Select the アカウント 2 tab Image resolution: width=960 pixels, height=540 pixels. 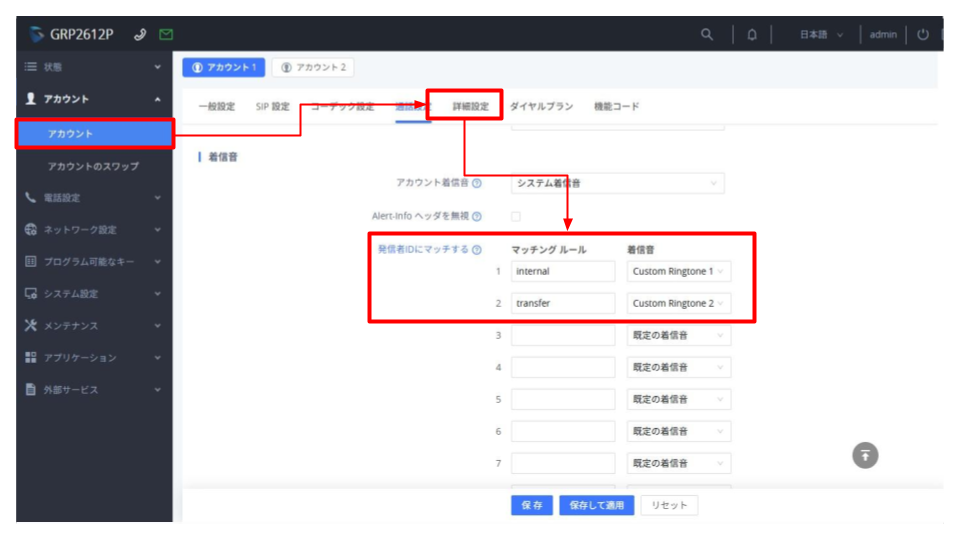coord(313,67)
